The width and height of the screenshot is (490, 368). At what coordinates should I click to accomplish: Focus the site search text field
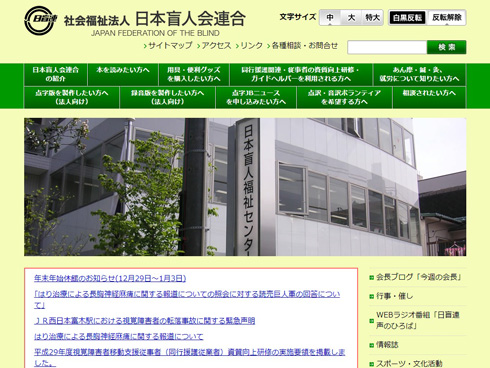point(387,47)
